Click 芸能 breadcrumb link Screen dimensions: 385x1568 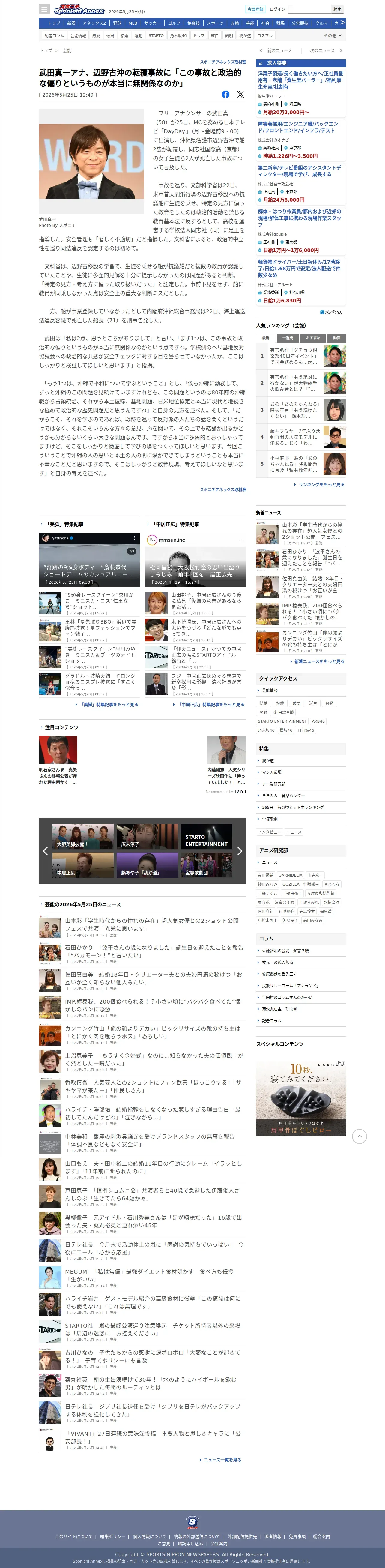pos(67,50)
